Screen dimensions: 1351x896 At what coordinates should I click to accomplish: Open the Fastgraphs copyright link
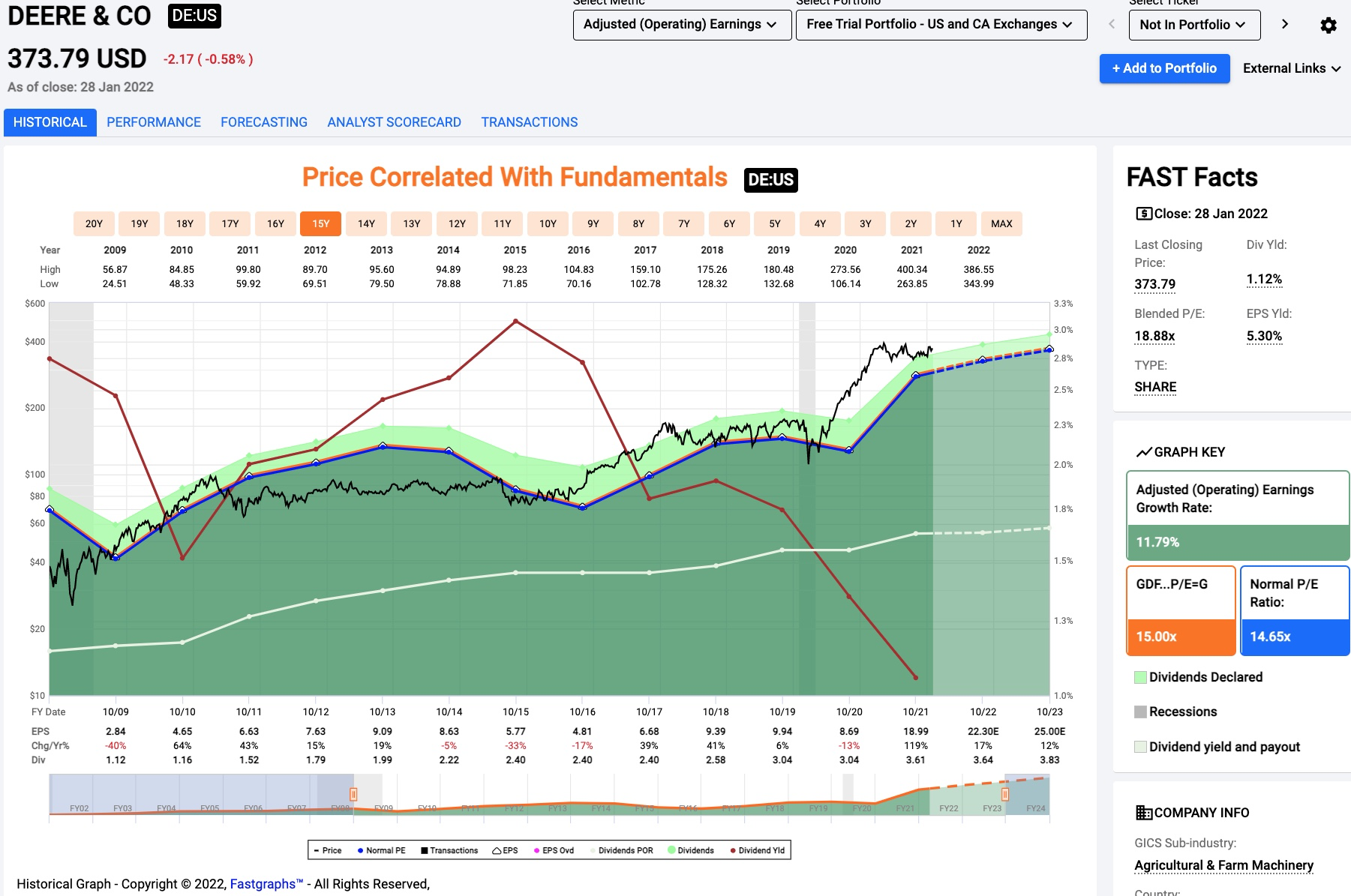click(x=266, y=884)
